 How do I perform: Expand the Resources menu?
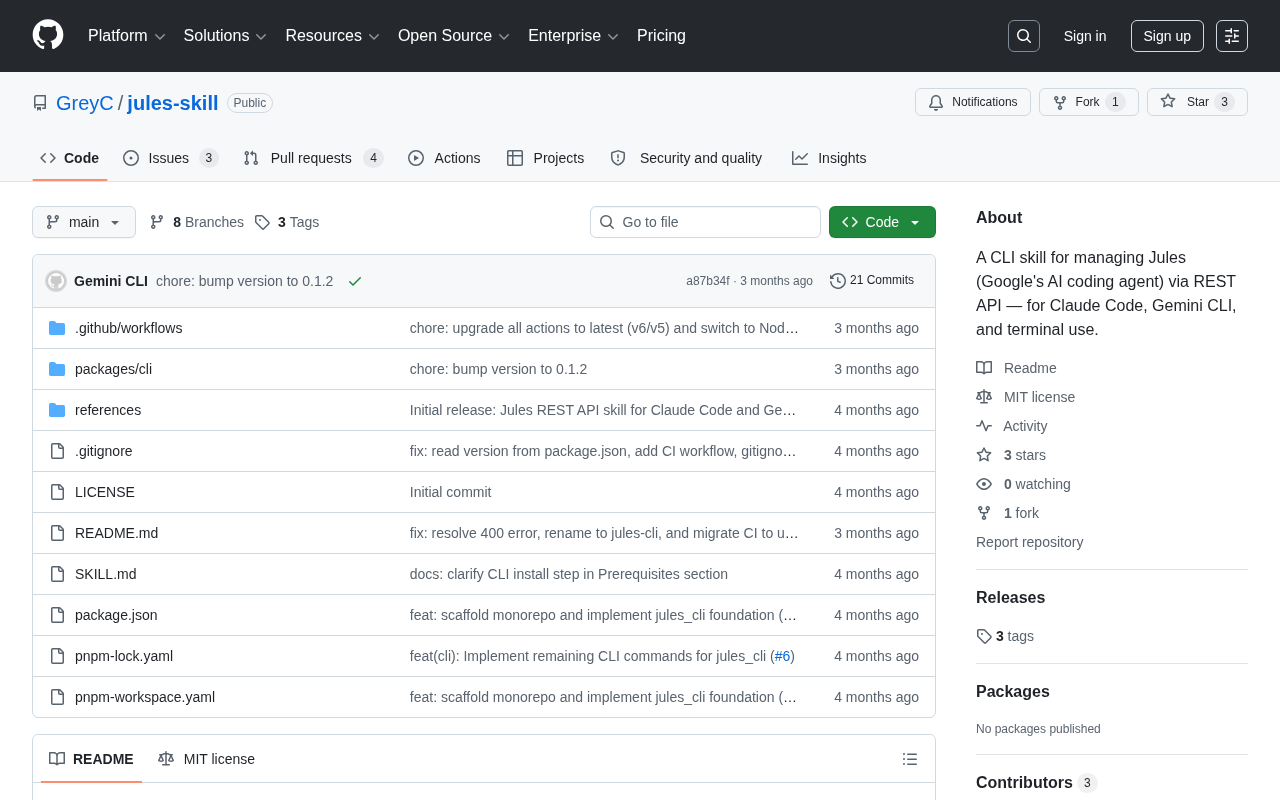coord(333,36)
